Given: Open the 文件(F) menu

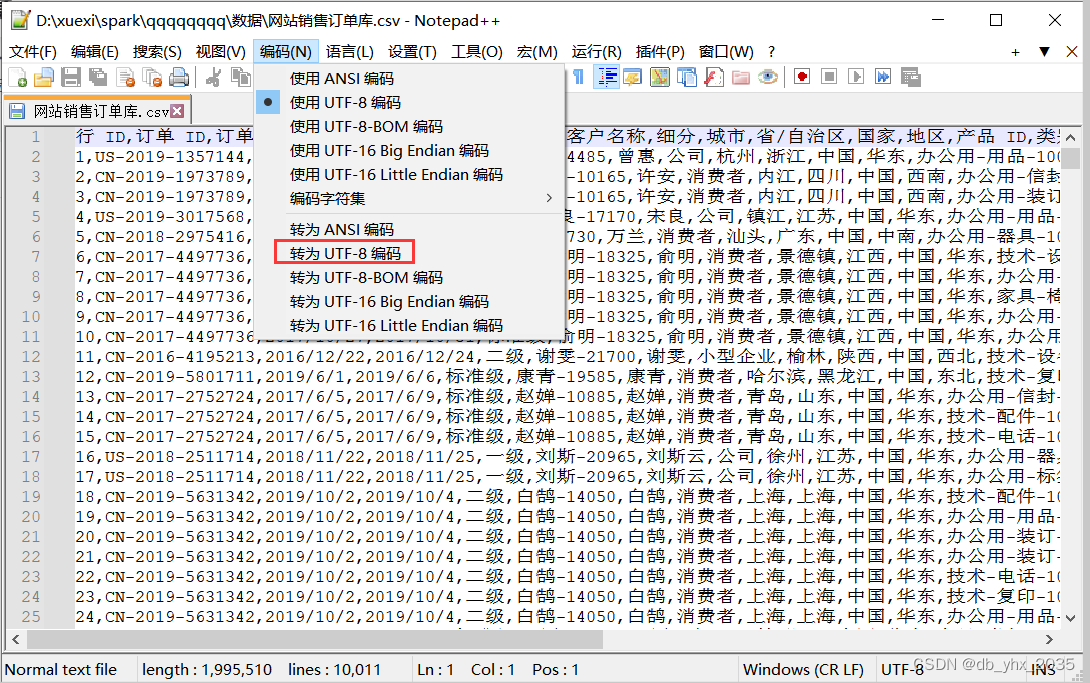Looking at the screenshot, I should tap(33, 52).
